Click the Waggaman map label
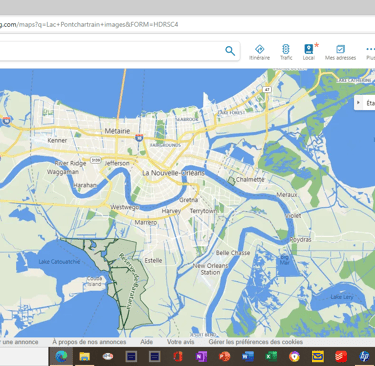 pos(63,172)
